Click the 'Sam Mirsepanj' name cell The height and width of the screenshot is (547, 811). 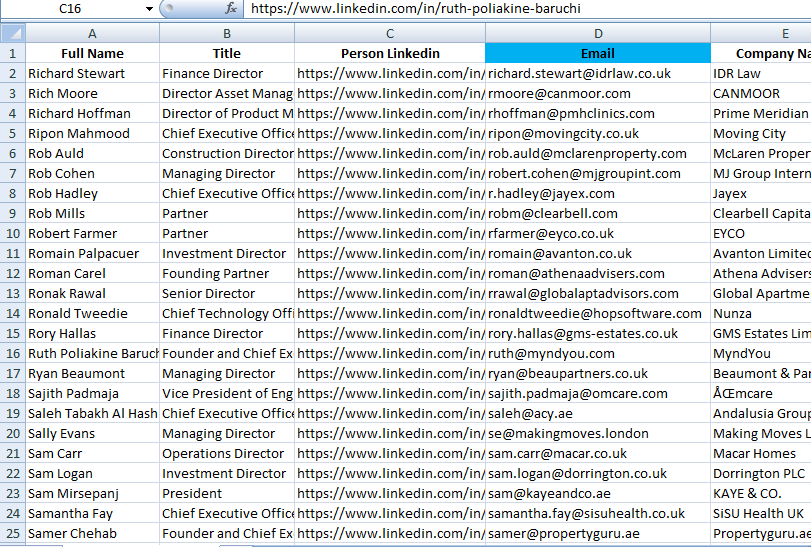(93, 494)
